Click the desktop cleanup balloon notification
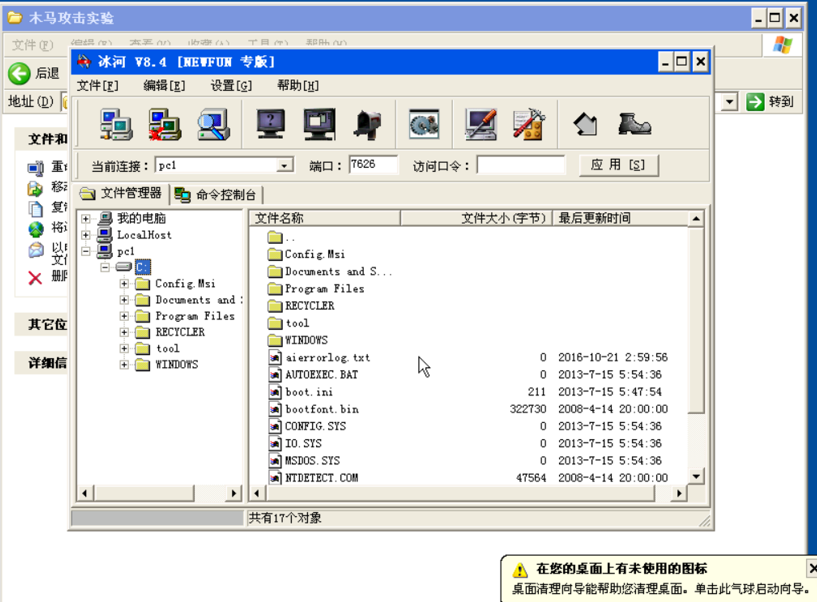Screen dimensions: 817x602 coord(660,579)
